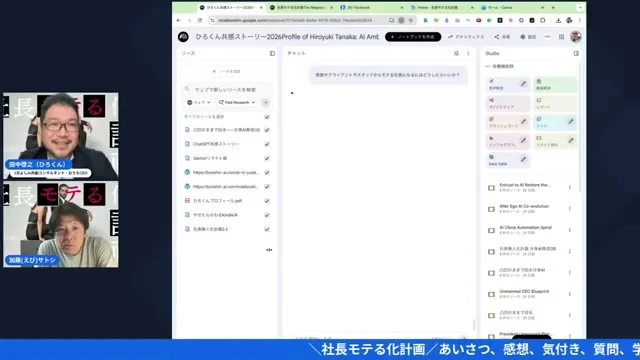Switch to the 社長モテる化計画 The Magnetic tab
The width and height of the screenshot is (640, 360).
click(x=301, y=7)
